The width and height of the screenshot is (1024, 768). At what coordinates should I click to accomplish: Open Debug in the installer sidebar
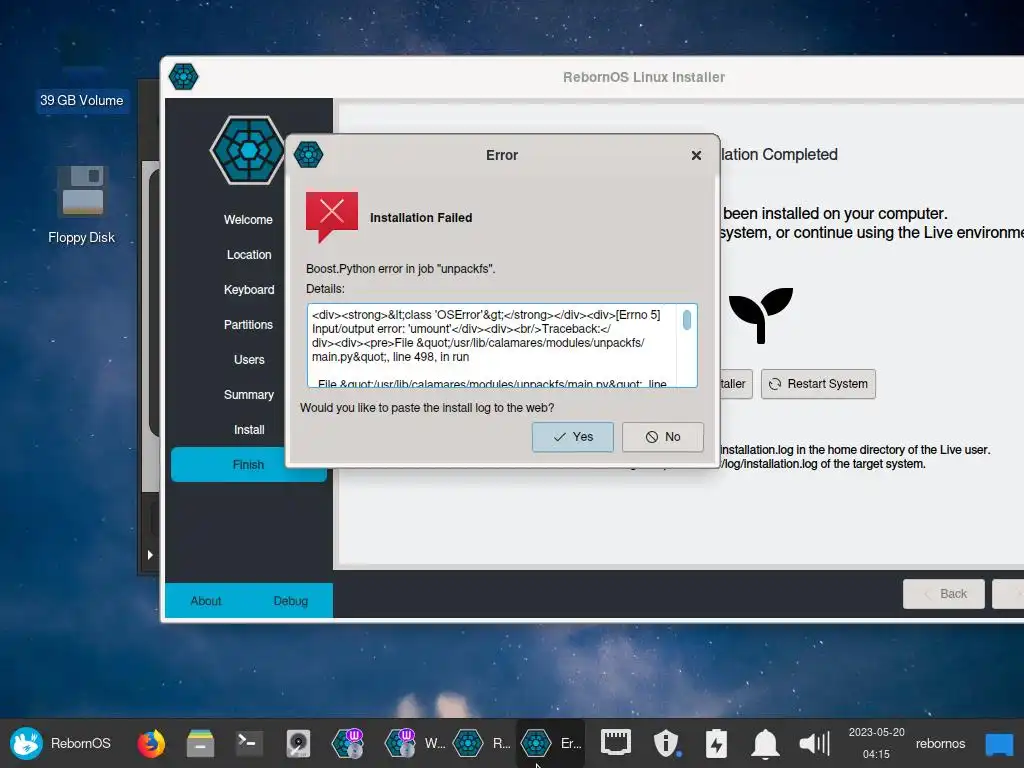pyautogui.click(x=291, y=601)
